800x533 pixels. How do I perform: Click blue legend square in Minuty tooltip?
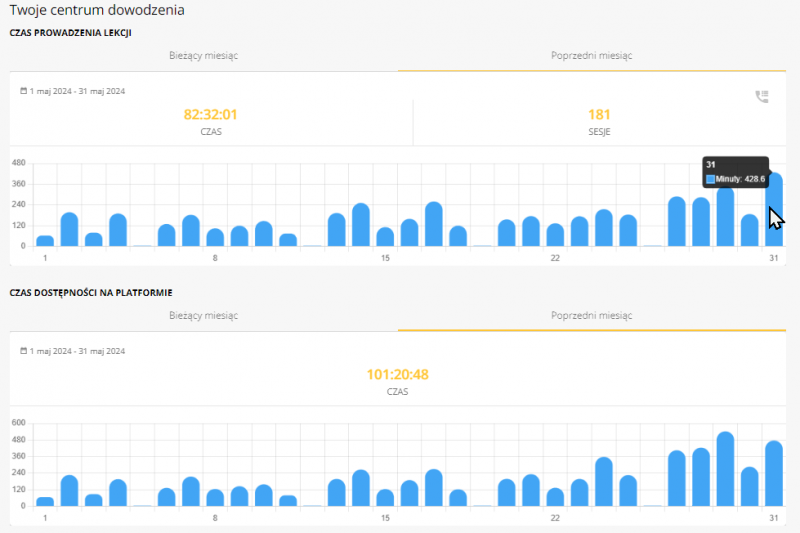tap(711, 179)
